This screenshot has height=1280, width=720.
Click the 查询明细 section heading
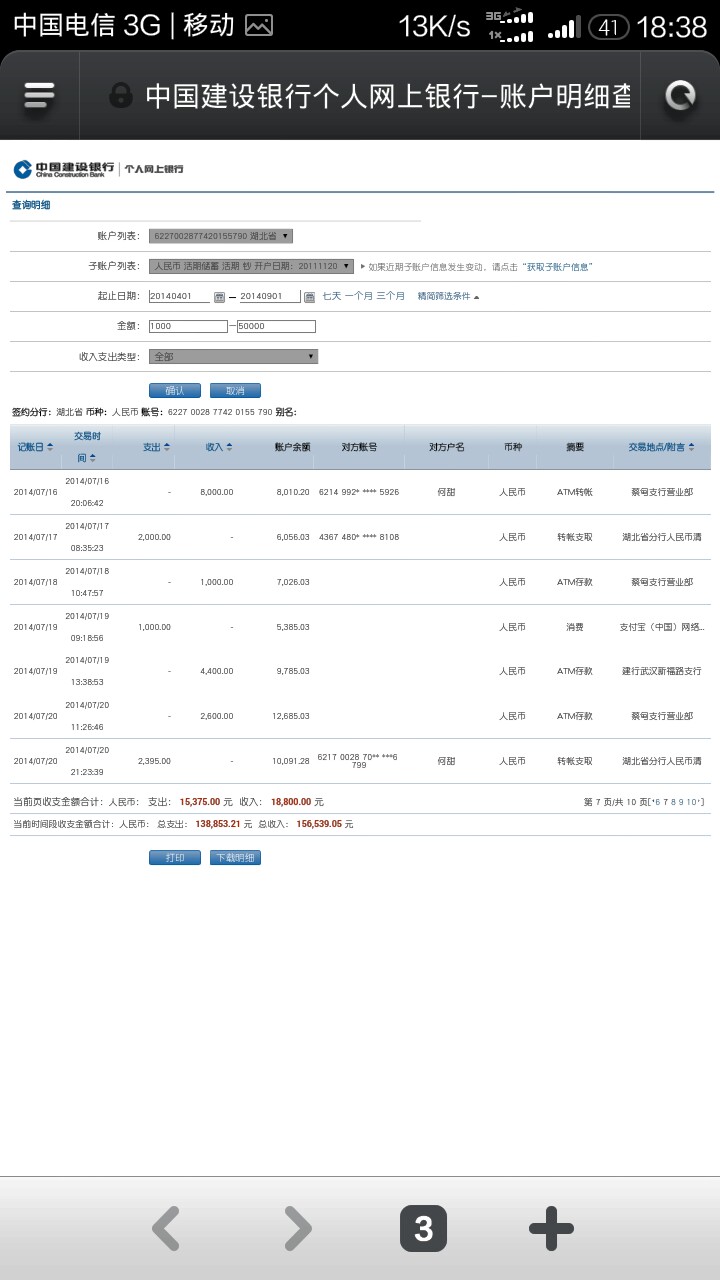pyautogui.click(x=31, y=206)
